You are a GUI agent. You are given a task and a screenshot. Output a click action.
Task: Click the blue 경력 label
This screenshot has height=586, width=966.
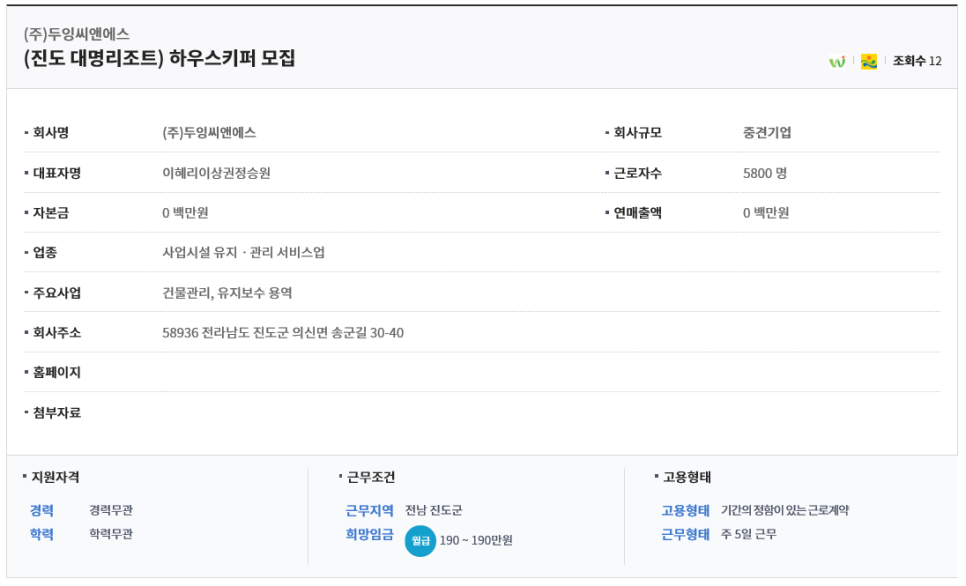42,510
